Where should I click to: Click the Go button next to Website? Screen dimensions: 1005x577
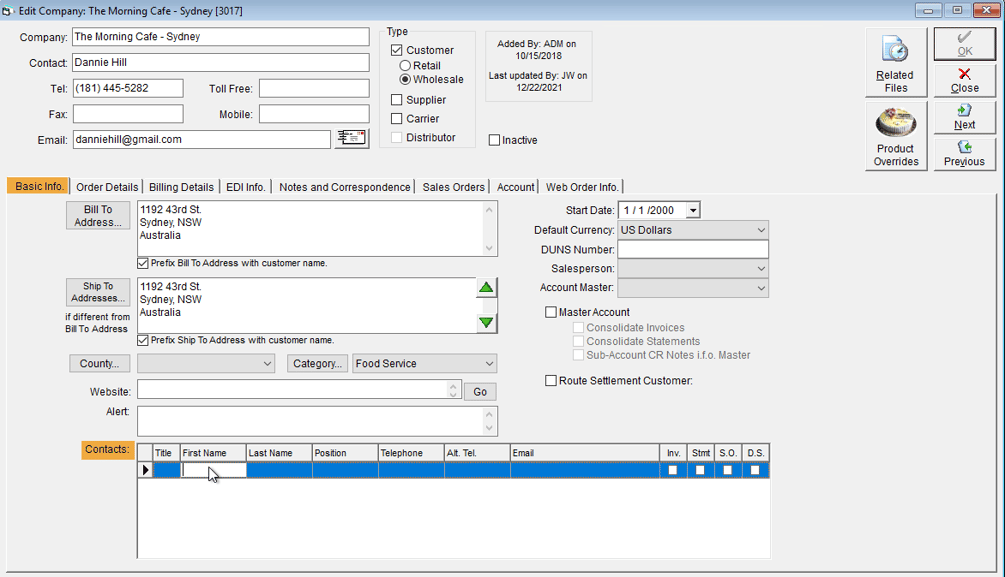click(x=480, y=392)
